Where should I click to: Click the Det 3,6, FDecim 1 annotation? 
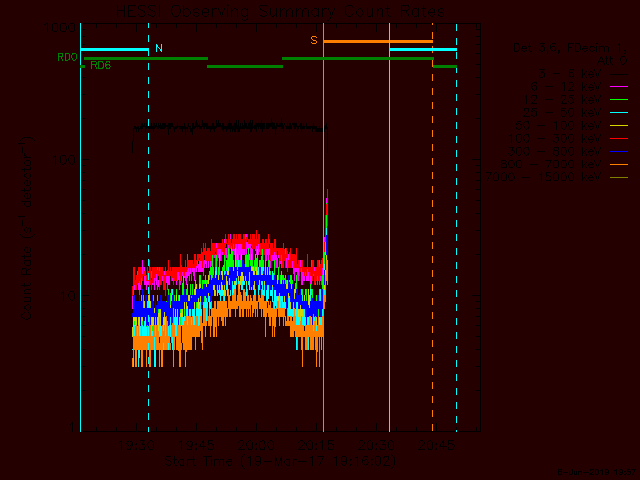tap(570, 48)
